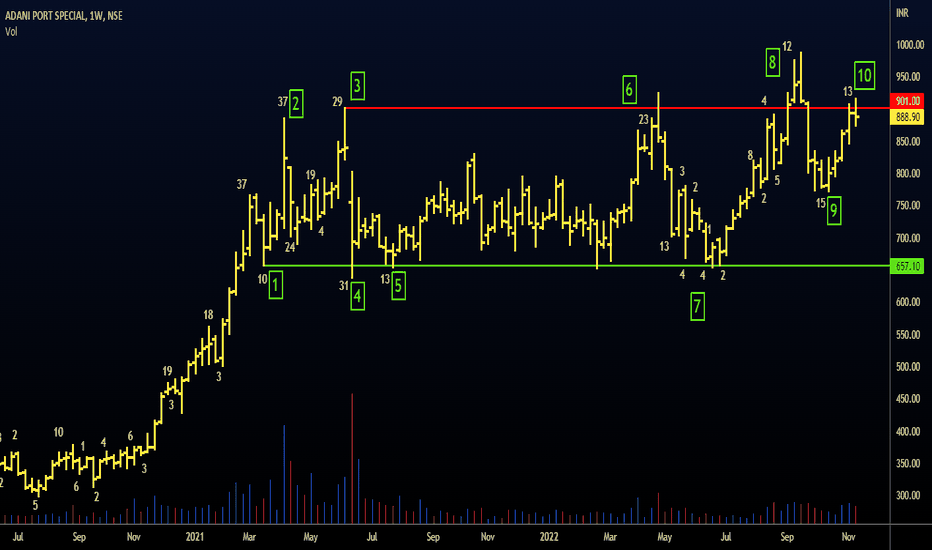Click the 500.00 price axis value
Viewport: 932px width, 550px height.
(910, 367)
